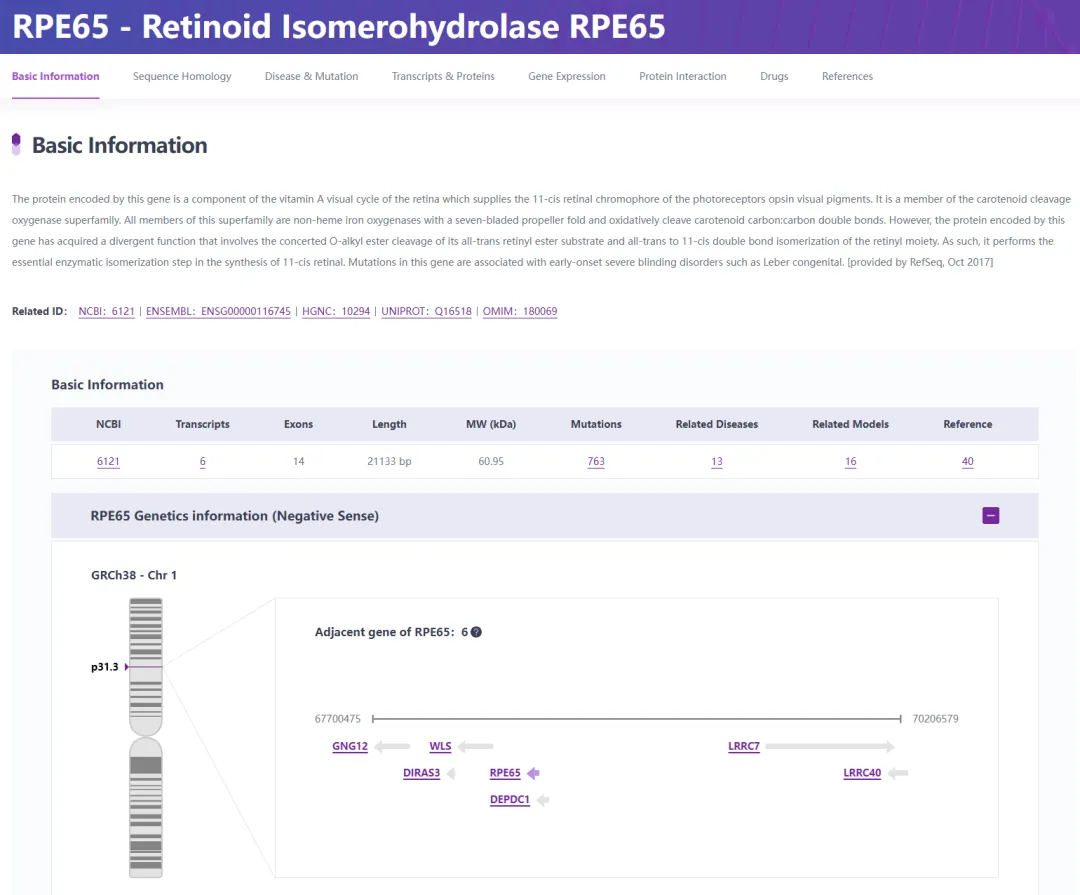Click the DEPDC1 gene direction arrow
This screenshot has height=895, width=1080.
[542, 800]
